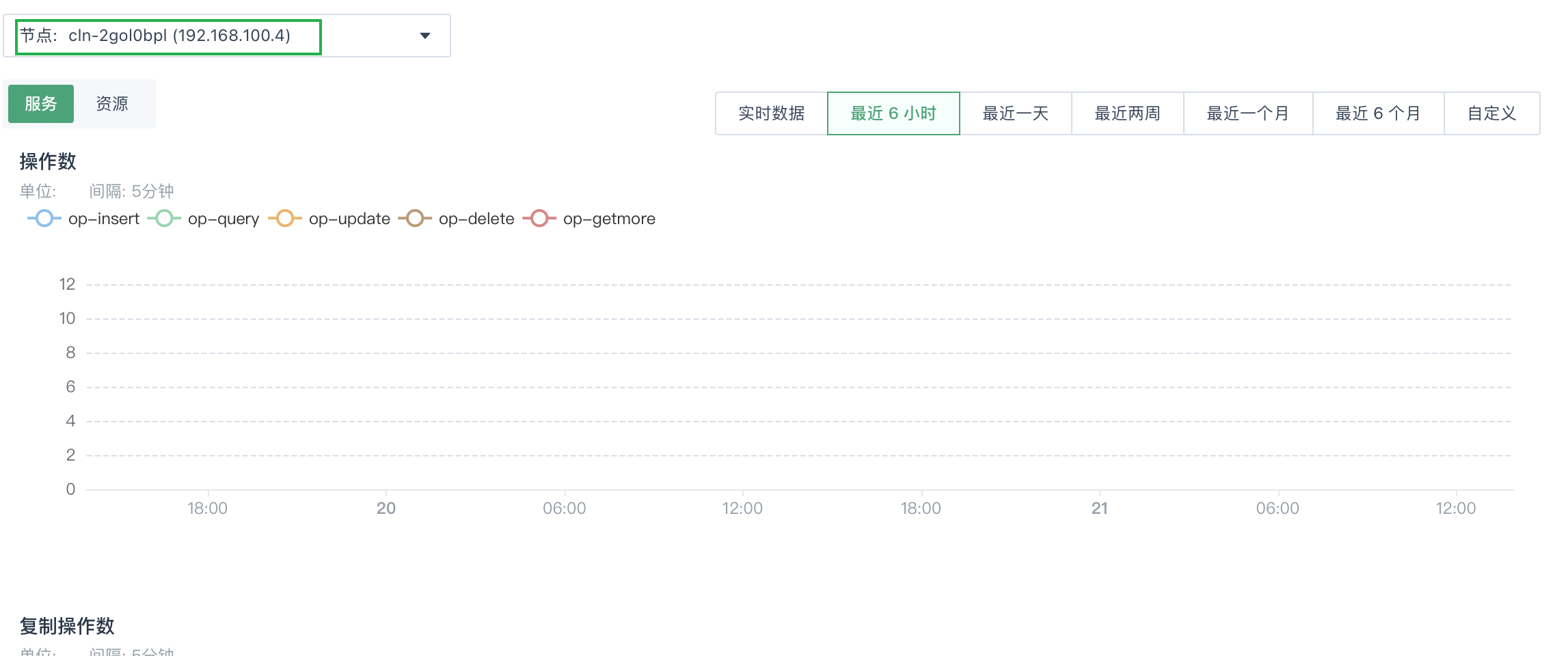
Task: Toggle op-update legend marker
Action: 285,219
